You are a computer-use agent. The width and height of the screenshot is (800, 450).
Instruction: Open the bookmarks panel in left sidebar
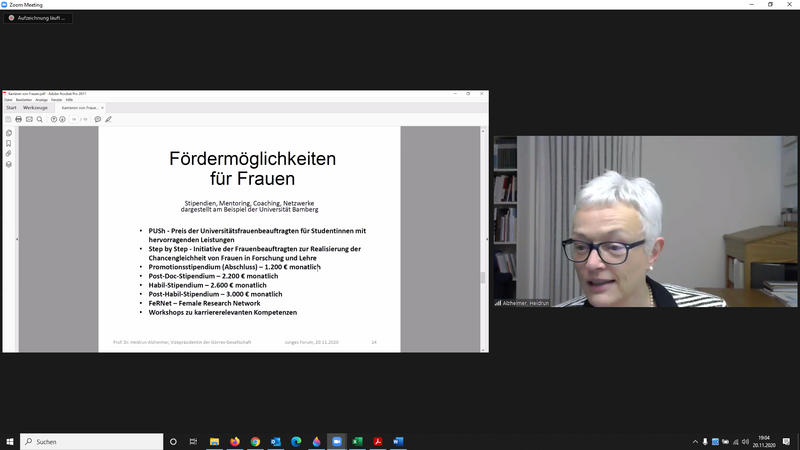pyautogui.click(x=9, y=143)
